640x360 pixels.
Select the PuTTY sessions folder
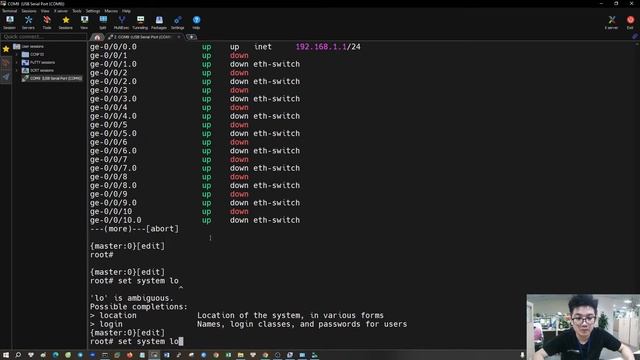point(38,62)
